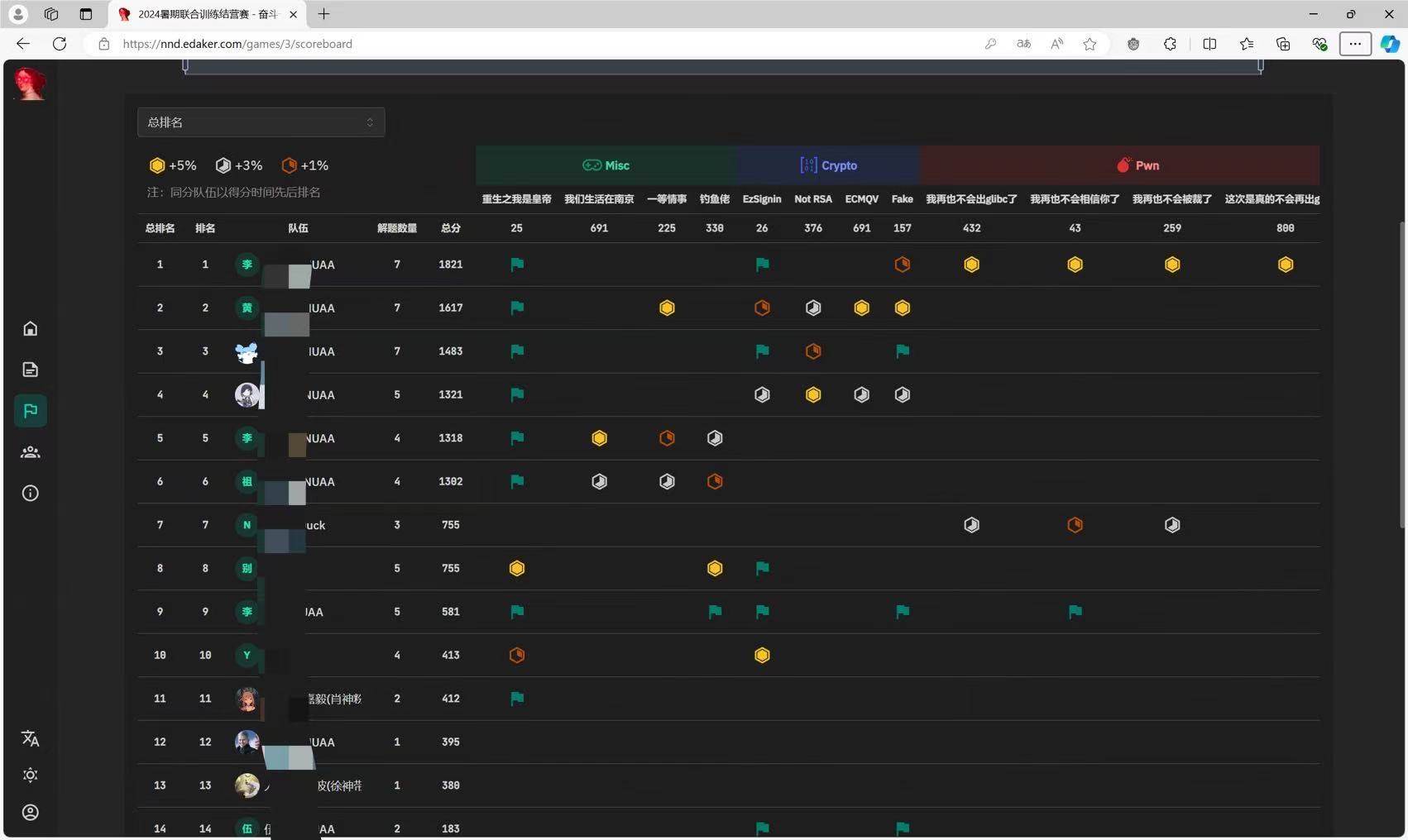Open the teams sidebar icon
This screenshot has width=1408, height=840.
(31, 452)
